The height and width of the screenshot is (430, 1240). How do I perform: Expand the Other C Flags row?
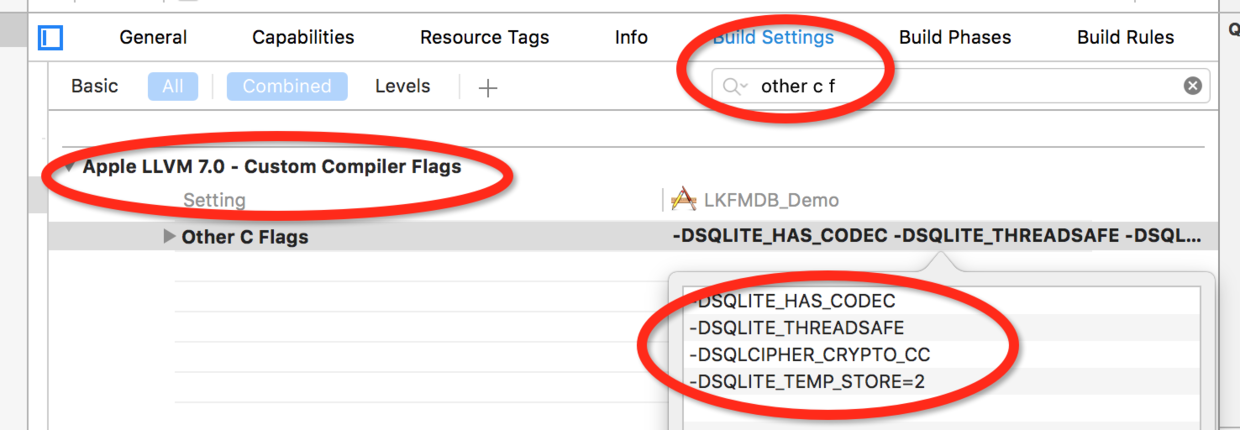click(x=170, y=237)
